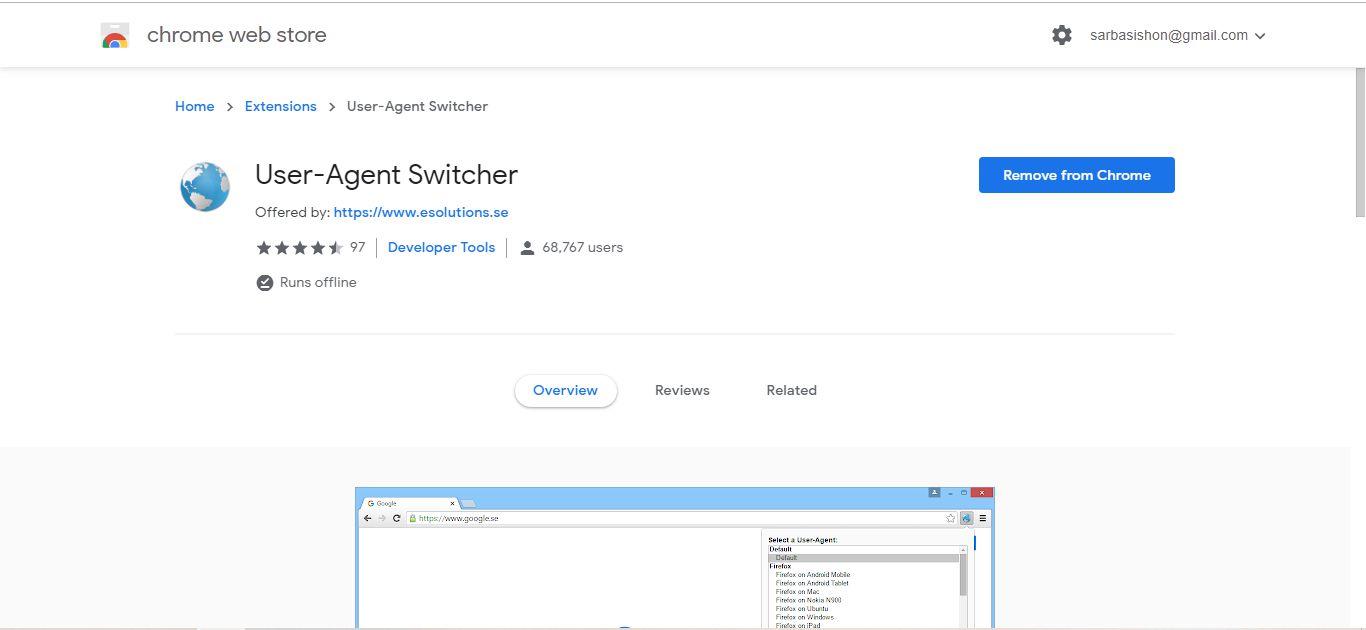Click the breadcrumb chevron after Extensions
Screen dimensions: 1366x630
click(331, 107)
